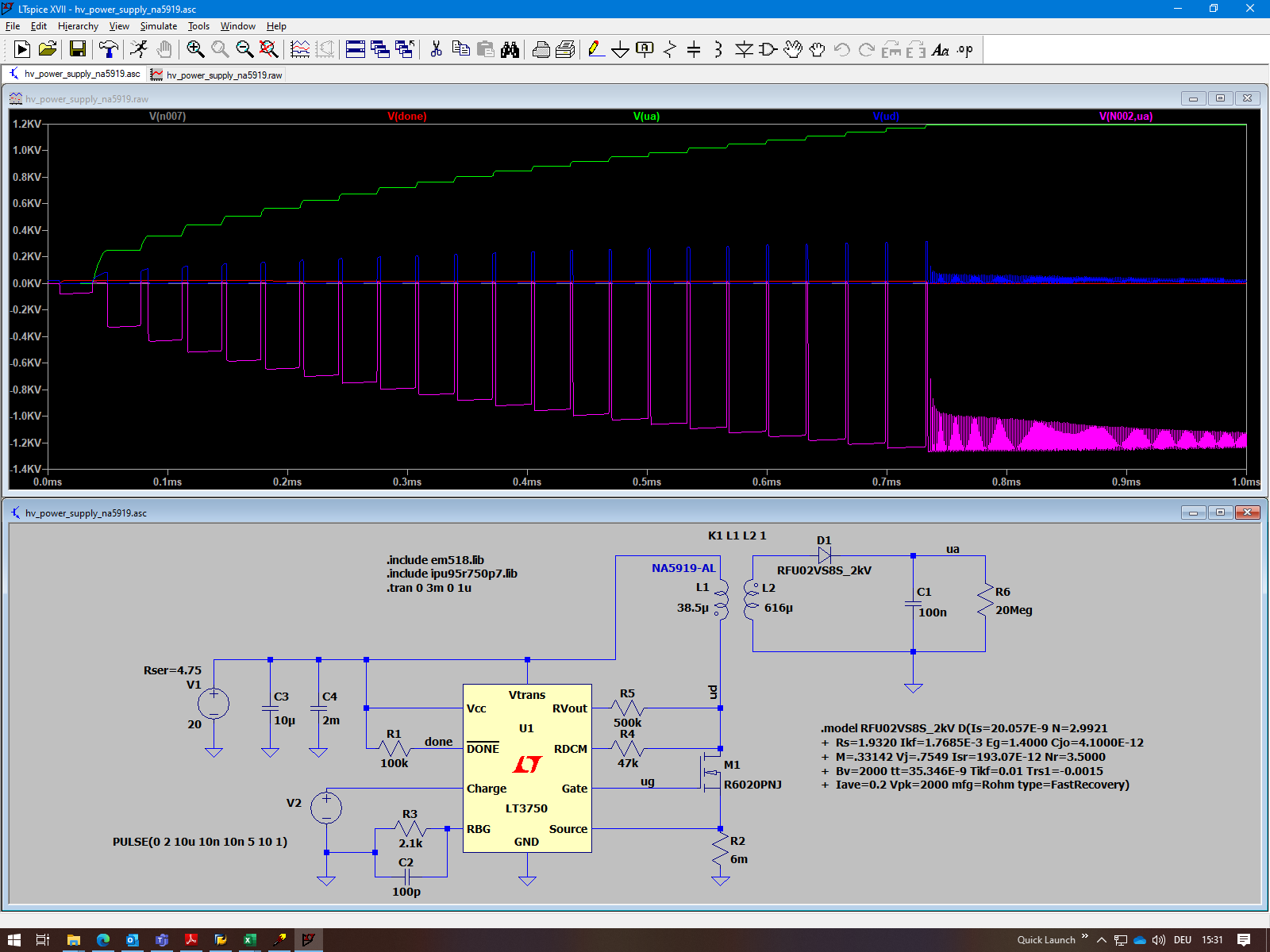The width and height of the screenshot is (1270, 952).
Task: Open the Window menu
Action: (x=238, y=26)
